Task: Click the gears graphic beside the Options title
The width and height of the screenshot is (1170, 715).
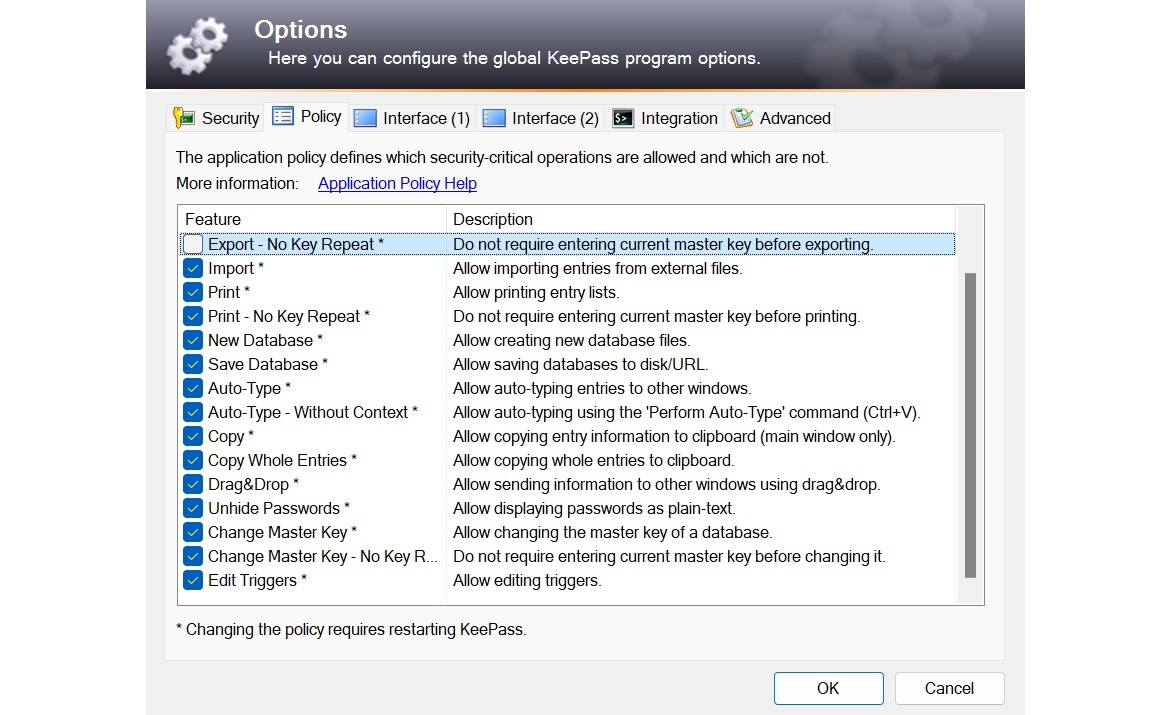Action: click(197, 44)
